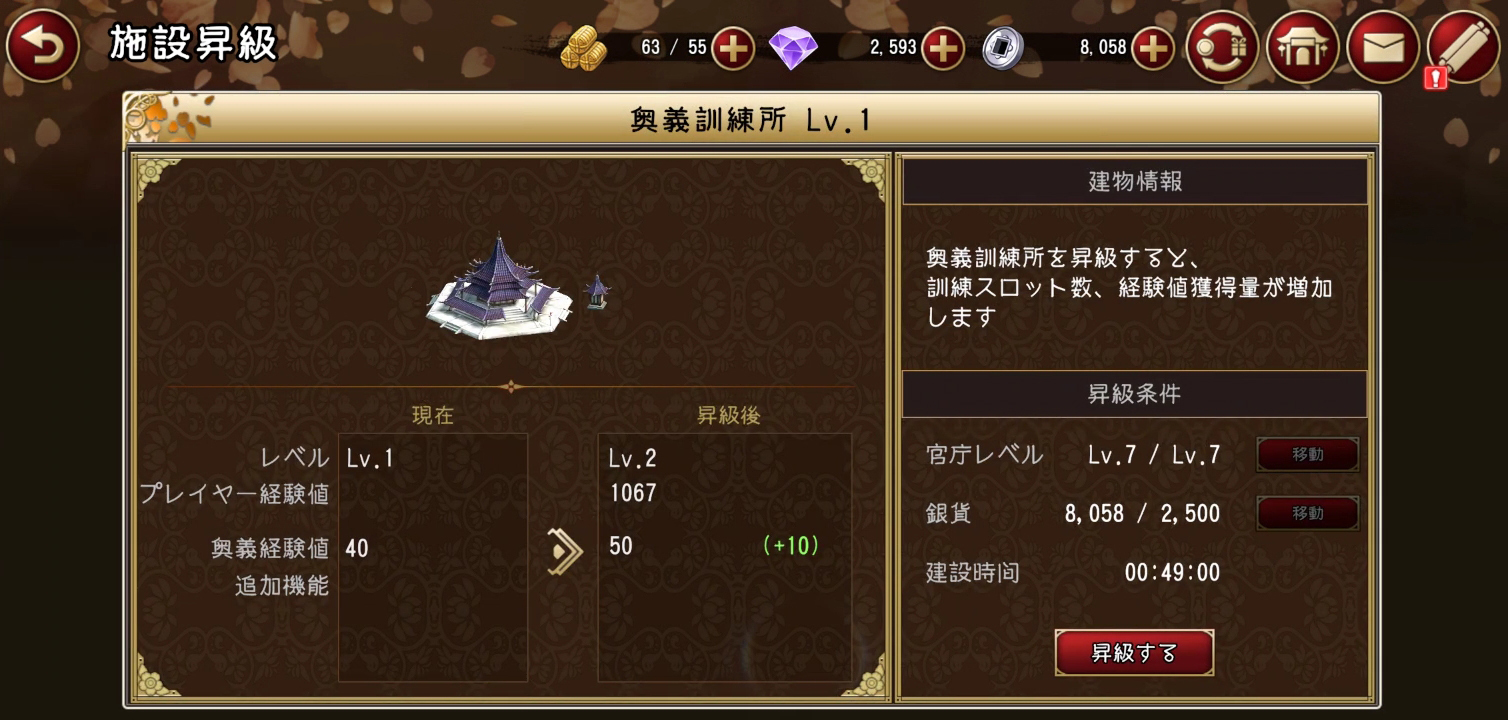Tap the 昇級後 stats panel
This screenshot has width=1508, height=720.
tap(725, 557)
